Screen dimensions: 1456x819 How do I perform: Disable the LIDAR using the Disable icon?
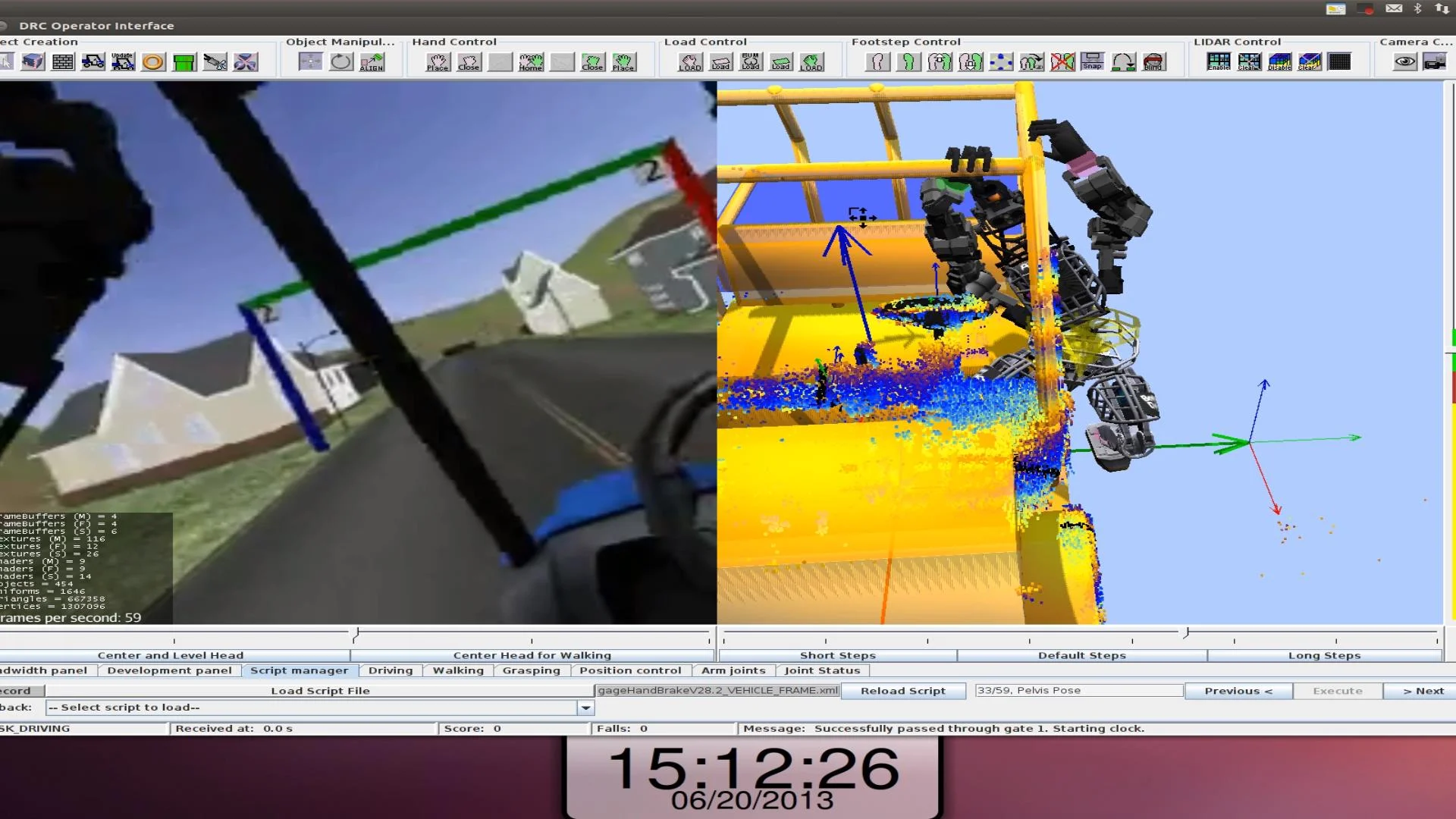(x=1281, y=62)
